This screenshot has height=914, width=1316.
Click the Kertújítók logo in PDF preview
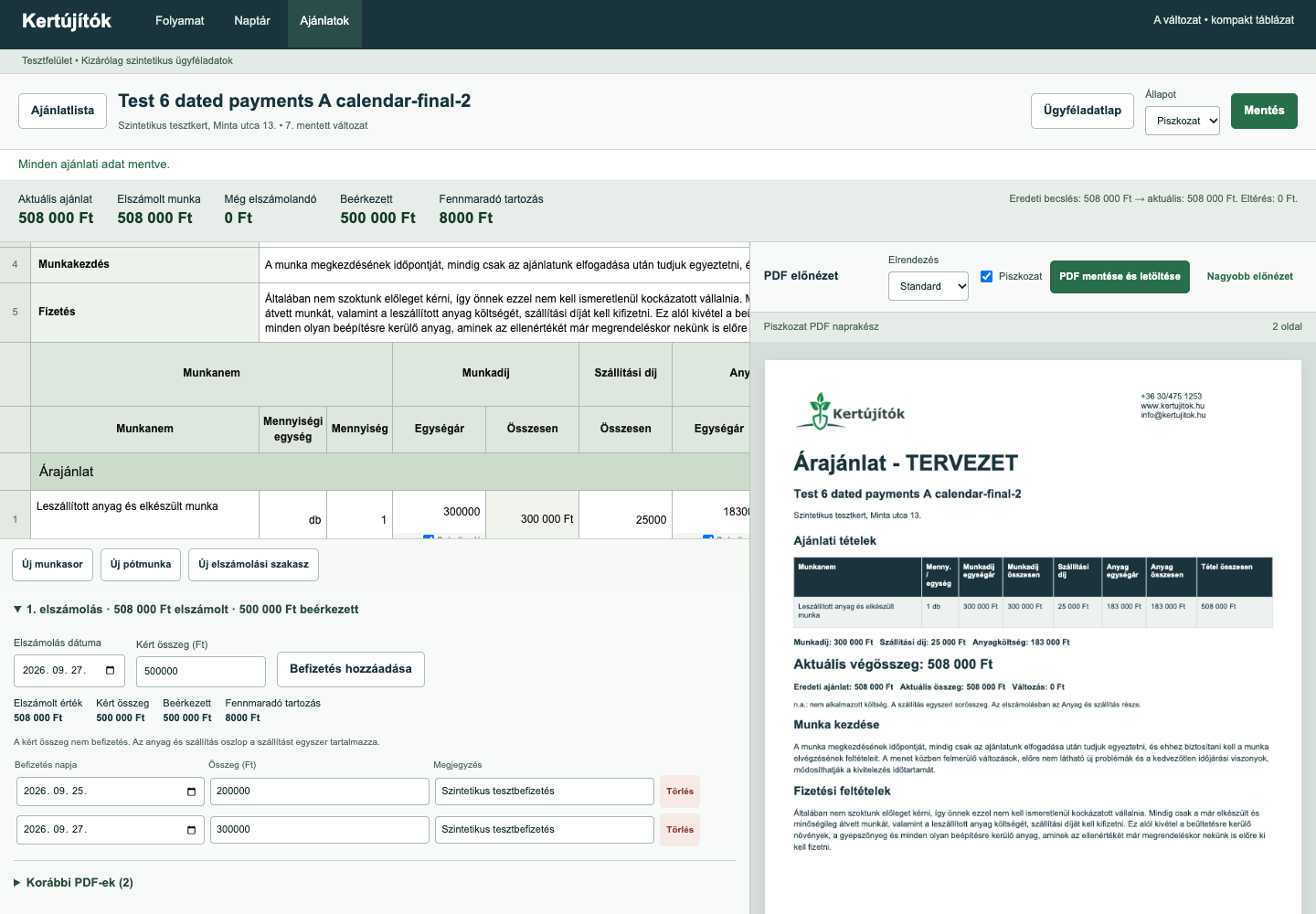[x=850, y=411]
